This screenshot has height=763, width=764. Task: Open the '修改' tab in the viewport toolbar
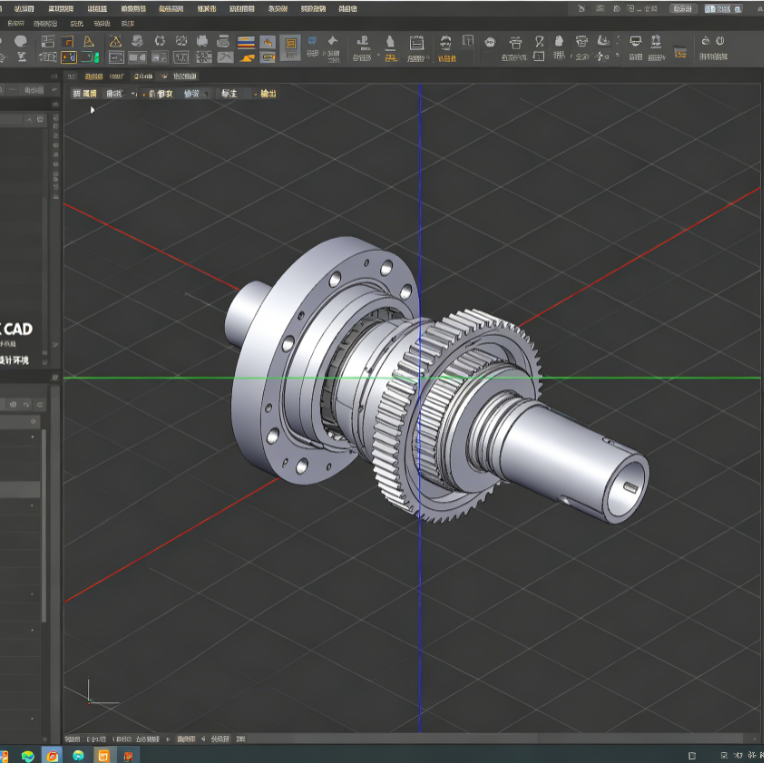coord(161,94)
